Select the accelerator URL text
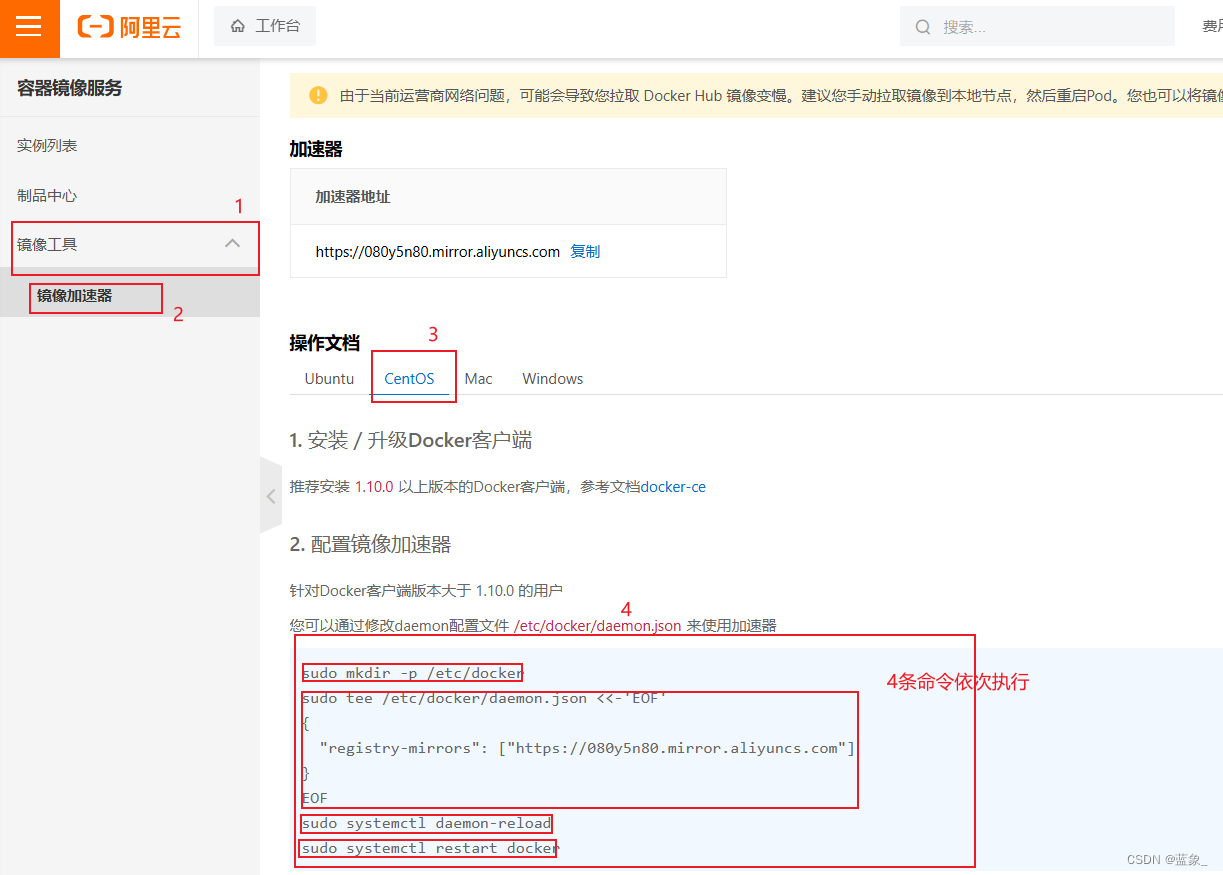The height and width of the screenshot is (875, 1223). 437,252
